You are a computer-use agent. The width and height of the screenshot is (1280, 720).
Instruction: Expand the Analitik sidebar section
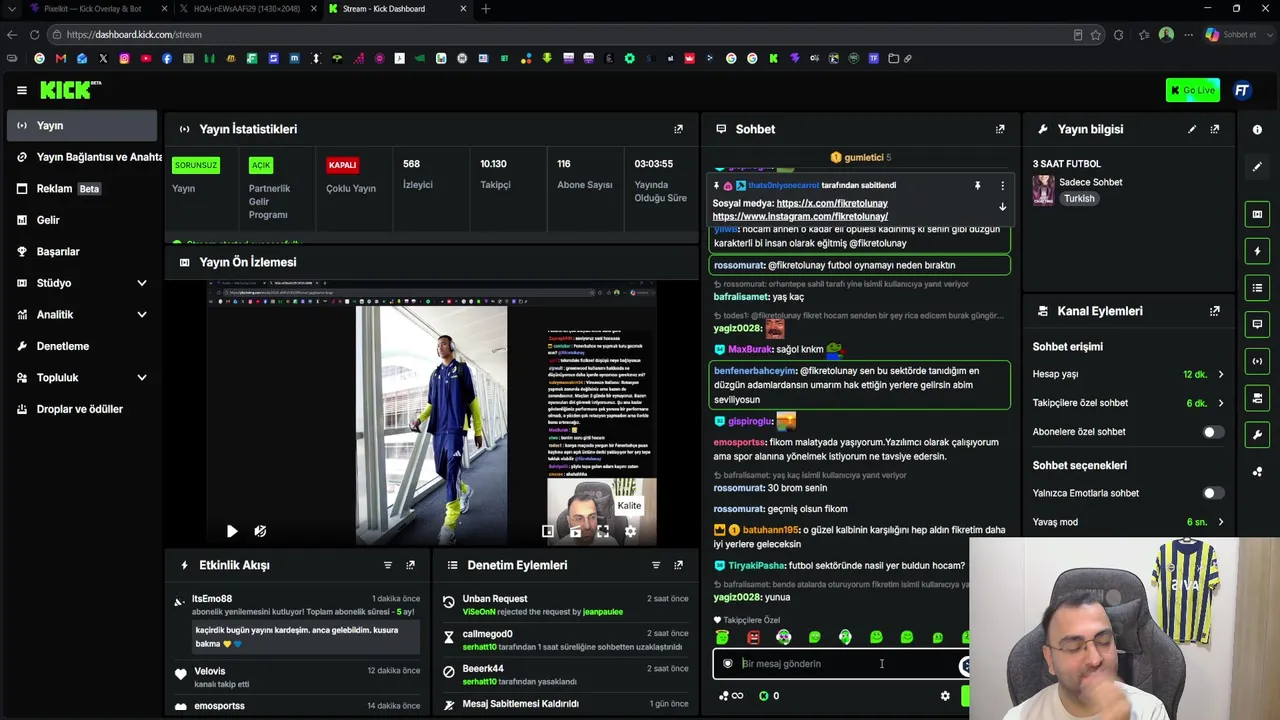pos(142,315)
